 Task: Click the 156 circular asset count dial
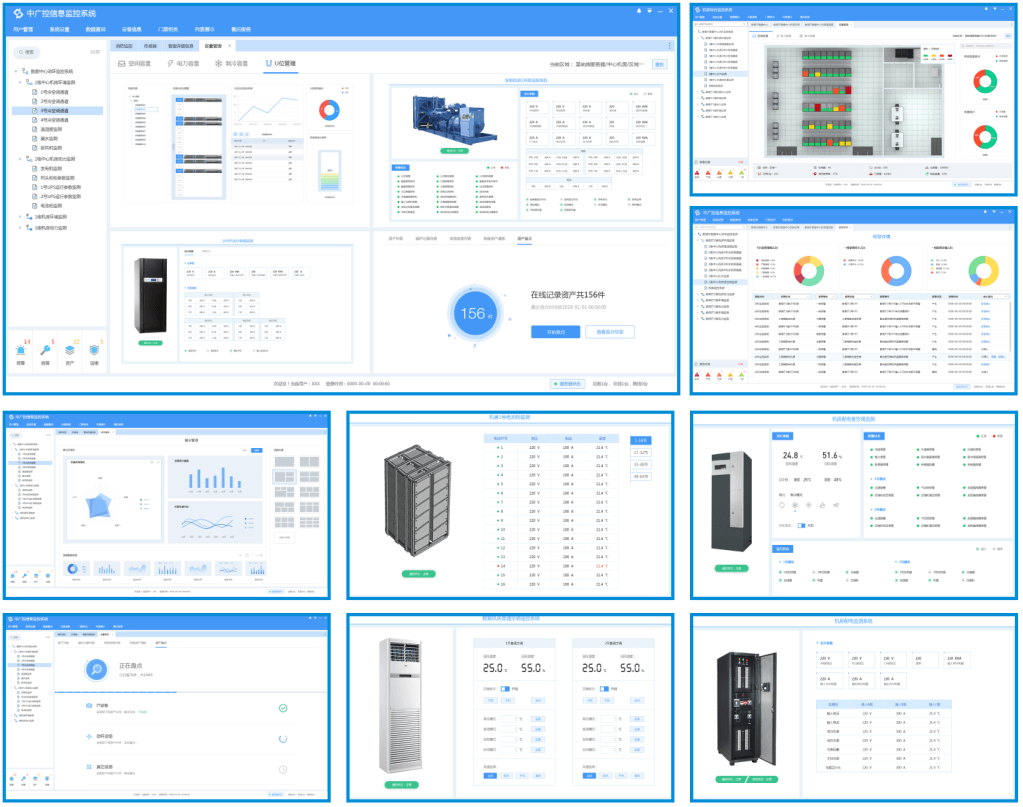475,314
